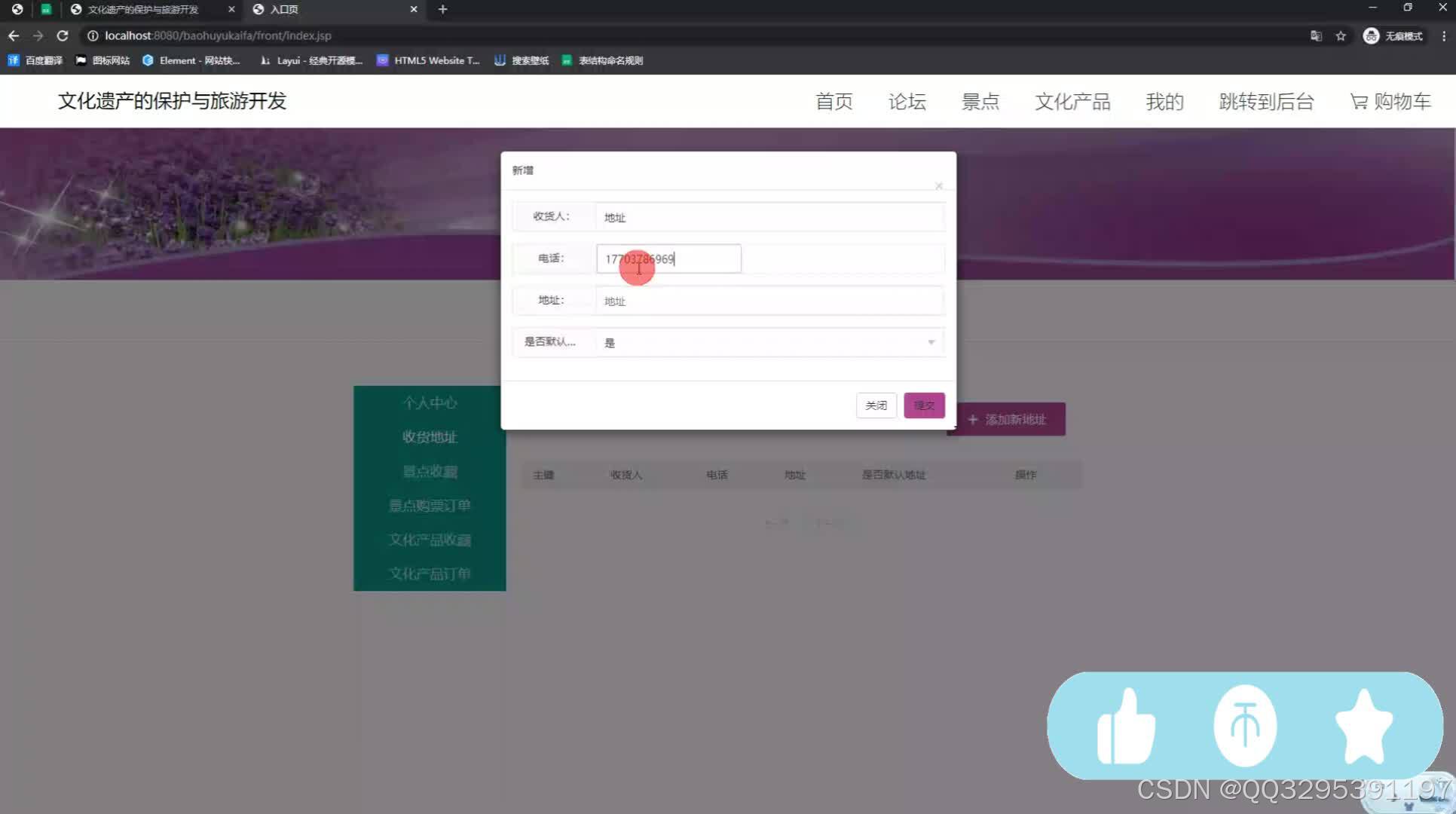Click the 操作 column header

tap(1026, 475)
